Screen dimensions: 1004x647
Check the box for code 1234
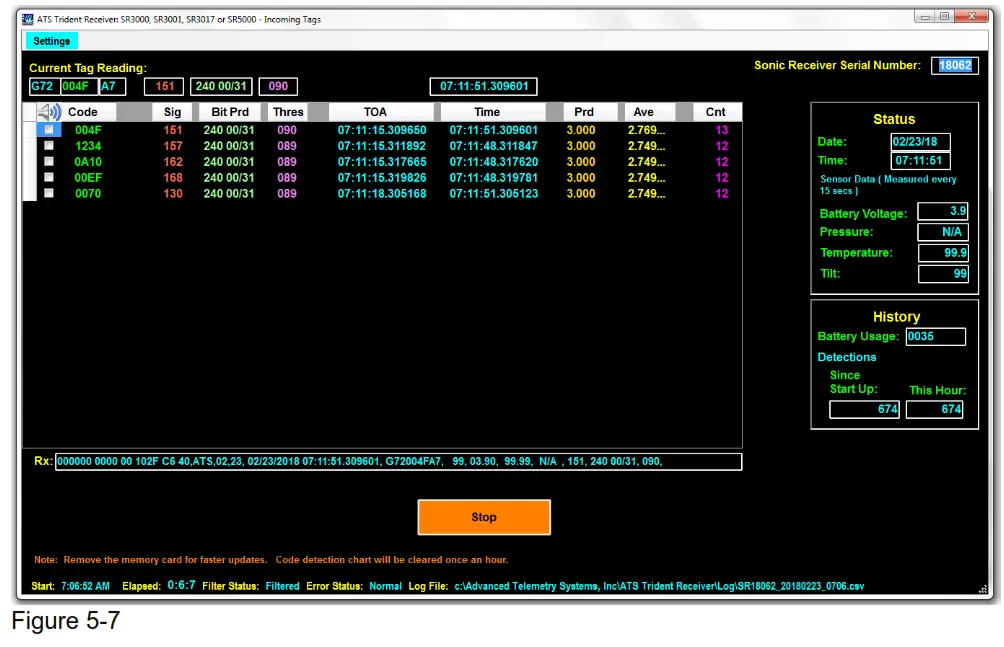tap(49, 146)
